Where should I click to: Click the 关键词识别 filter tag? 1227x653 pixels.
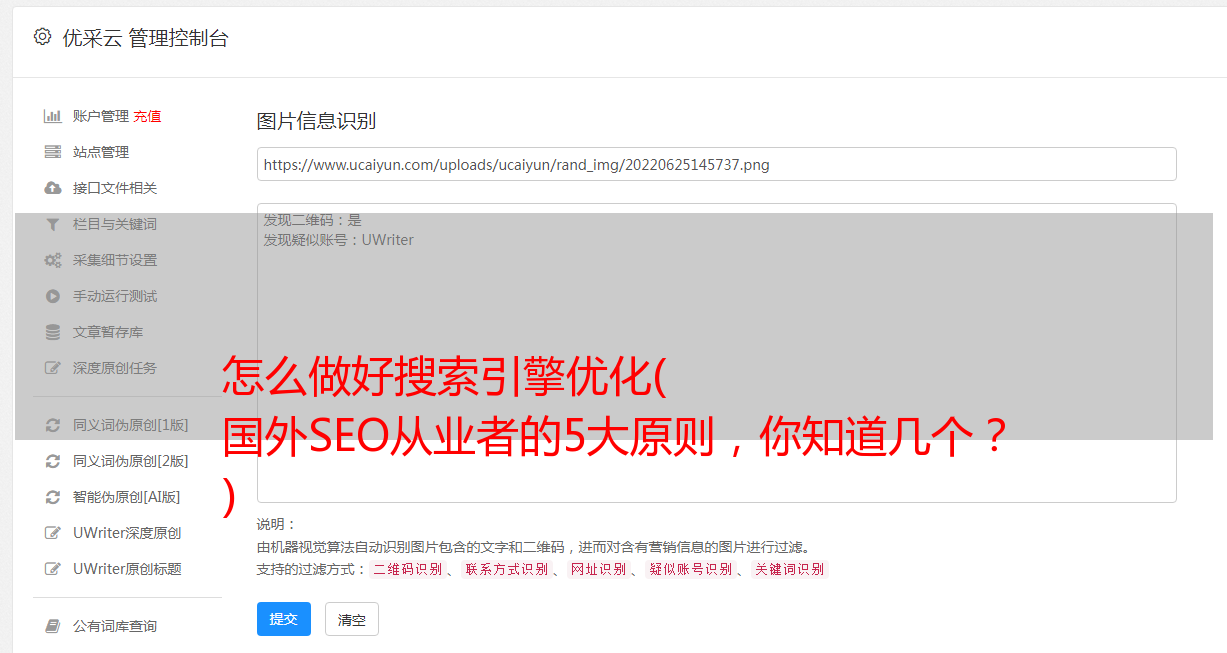pyautogui.click(x=789, y=569)
